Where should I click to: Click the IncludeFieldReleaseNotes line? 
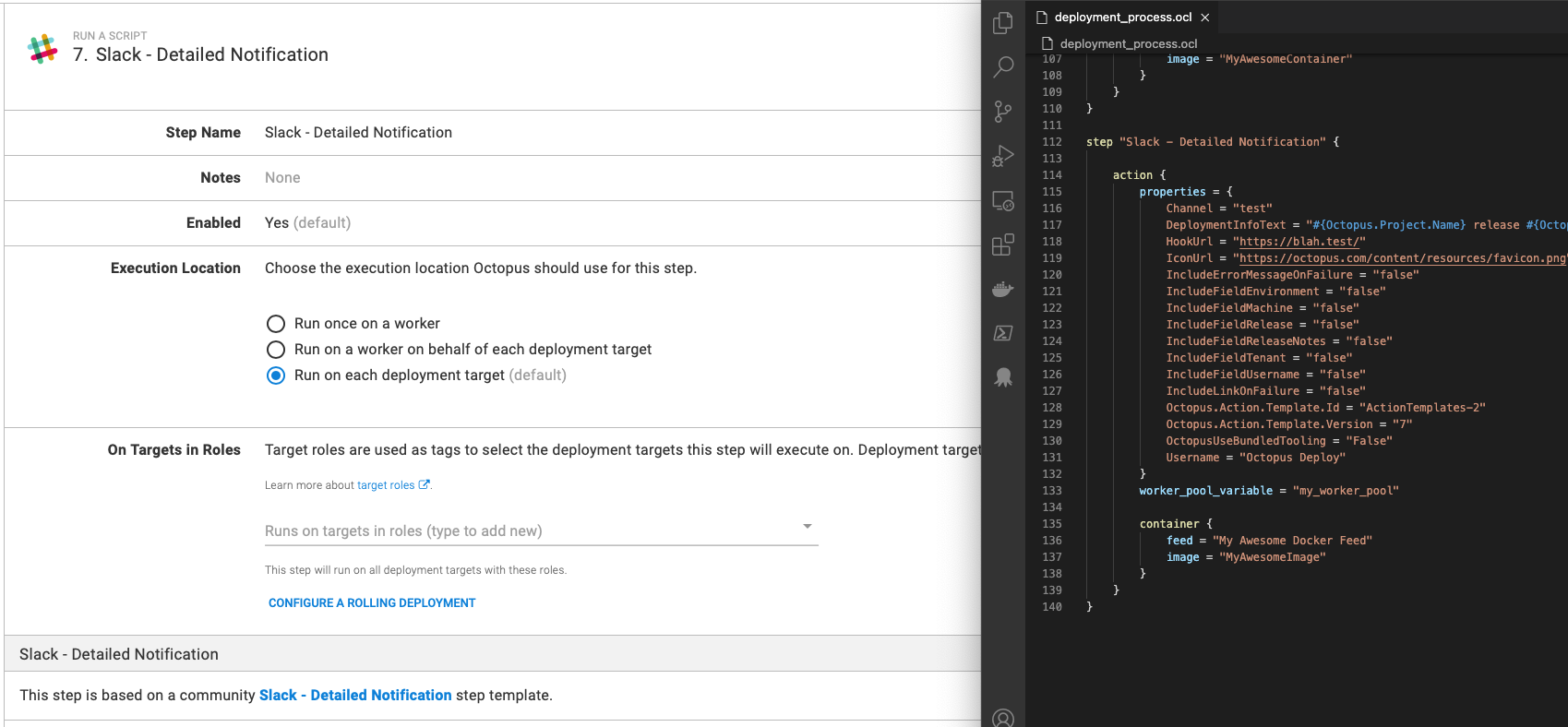pos(1279,341)
